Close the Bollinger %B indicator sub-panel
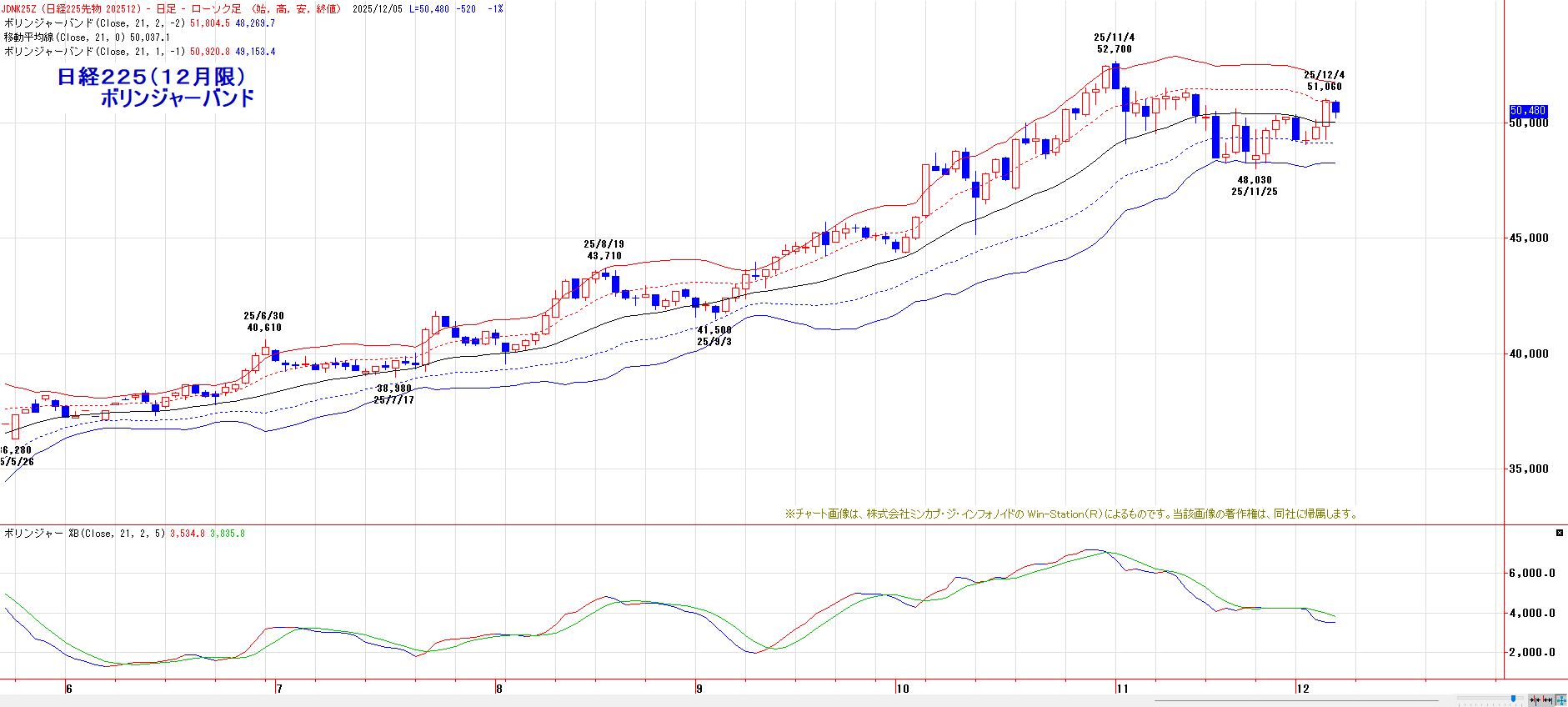 1560,532
